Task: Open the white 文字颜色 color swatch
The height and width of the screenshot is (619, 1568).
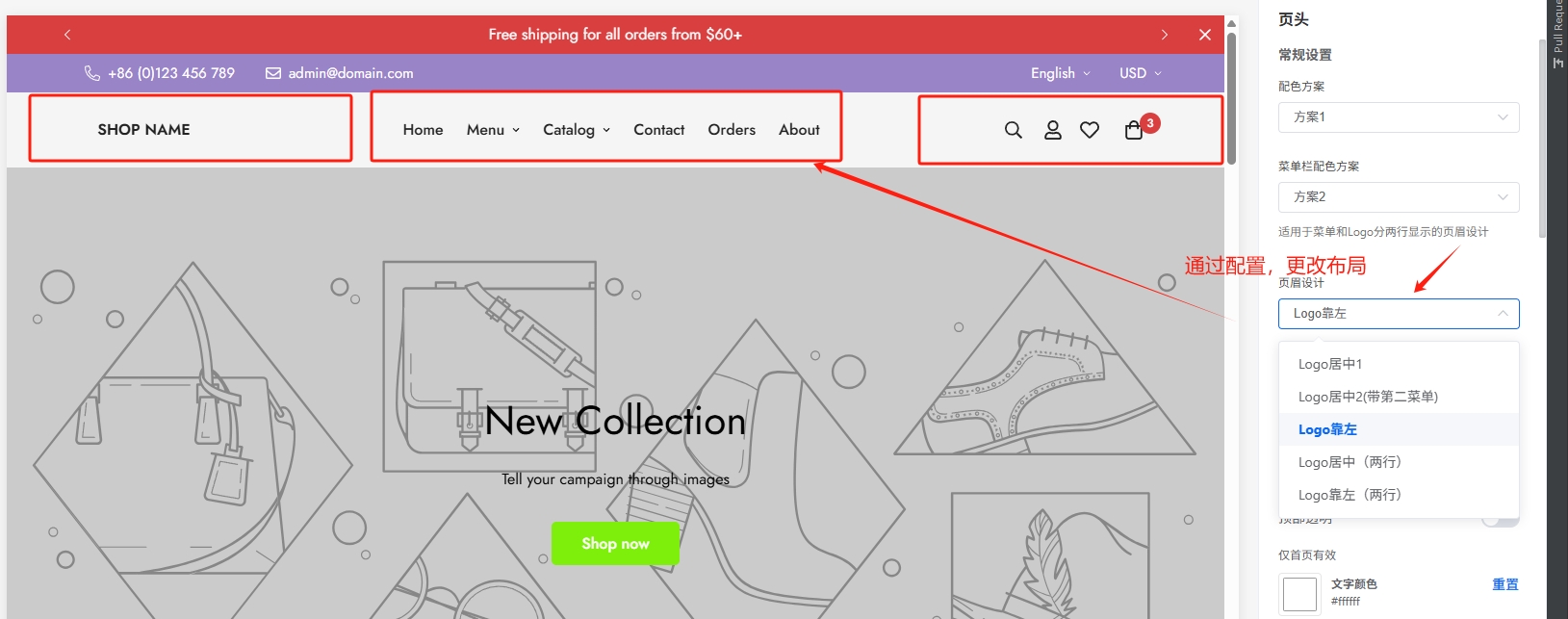Action: coord(1299,594)
